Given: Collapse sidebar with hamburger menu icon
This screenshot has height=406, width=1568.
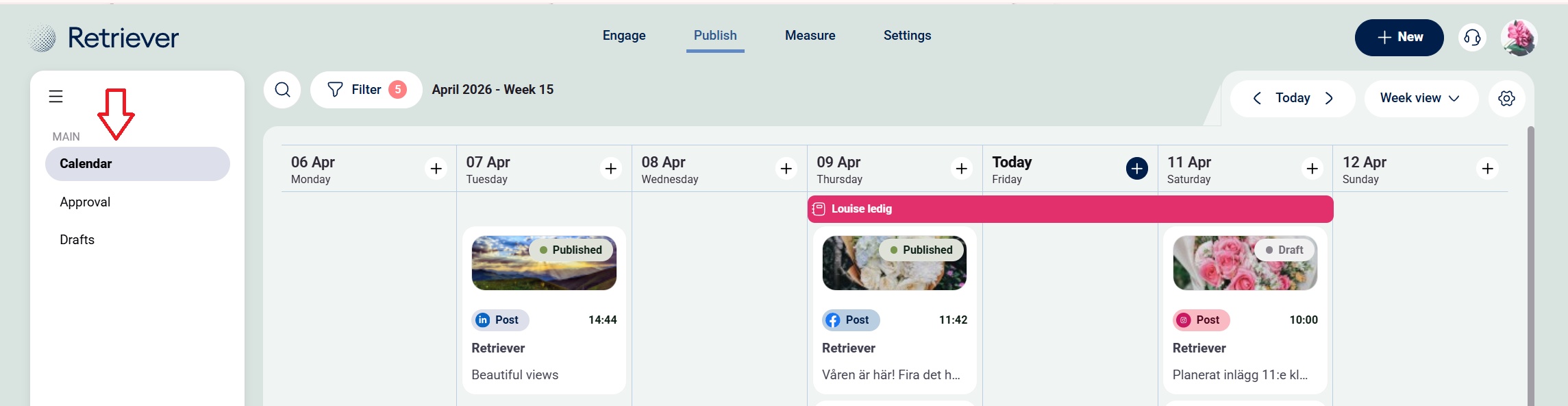Looking at the screenshot, I should [x=56, y=97].
